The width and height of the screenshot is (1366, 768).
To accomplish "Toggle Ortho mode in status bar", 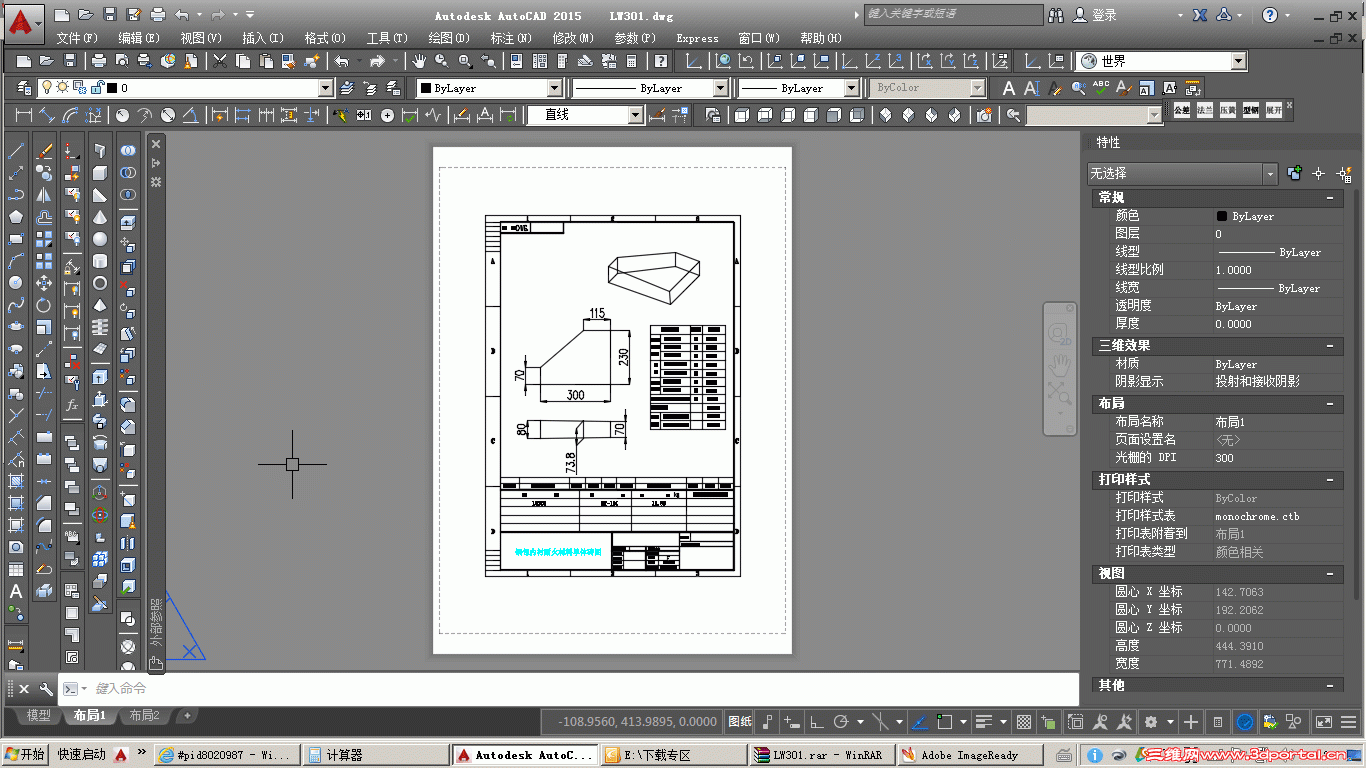I will click(x=816, y=721).
